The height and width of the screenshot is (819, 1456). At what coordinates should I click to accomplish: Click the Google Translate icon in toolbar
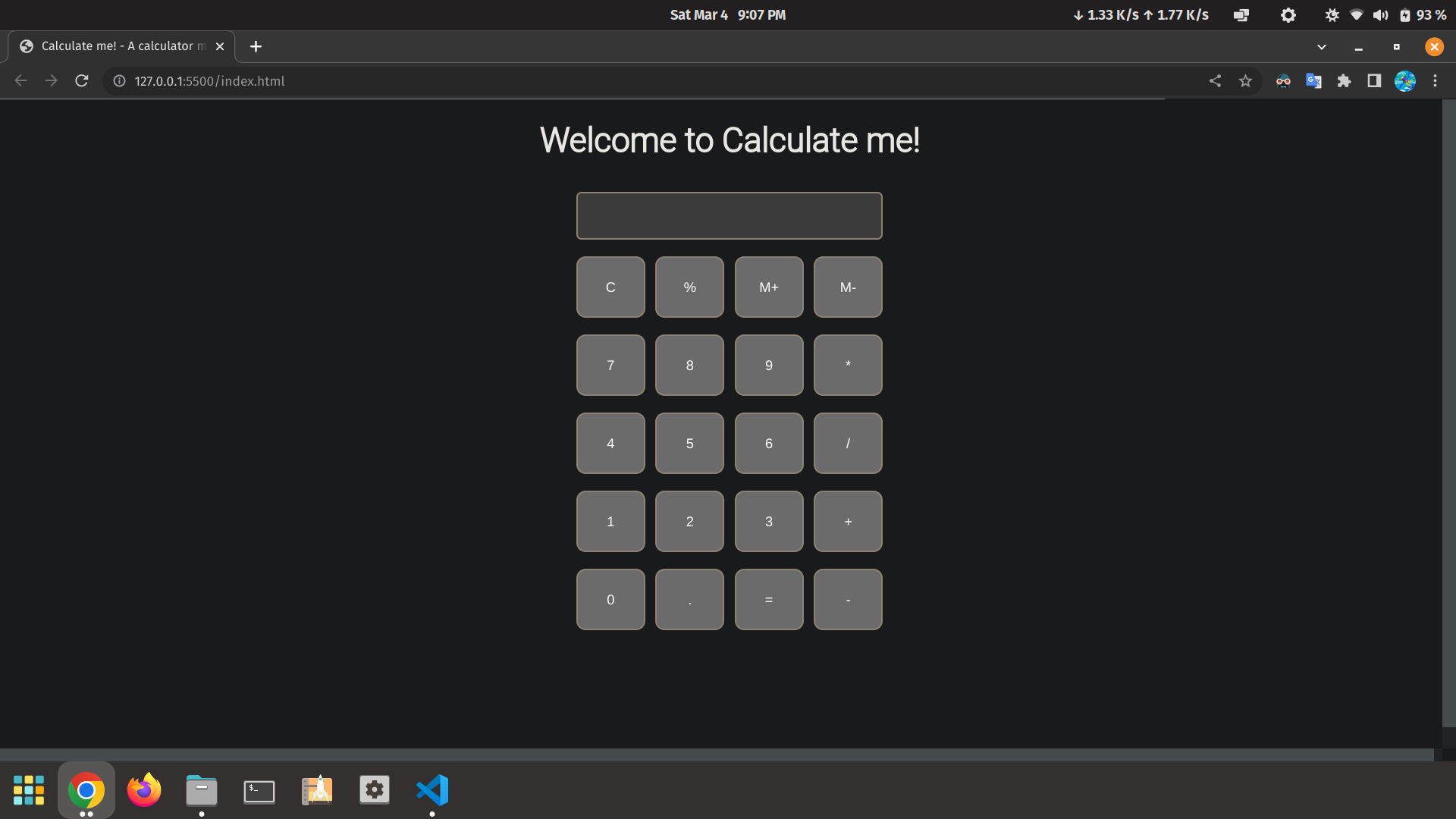pos(1314,81)
